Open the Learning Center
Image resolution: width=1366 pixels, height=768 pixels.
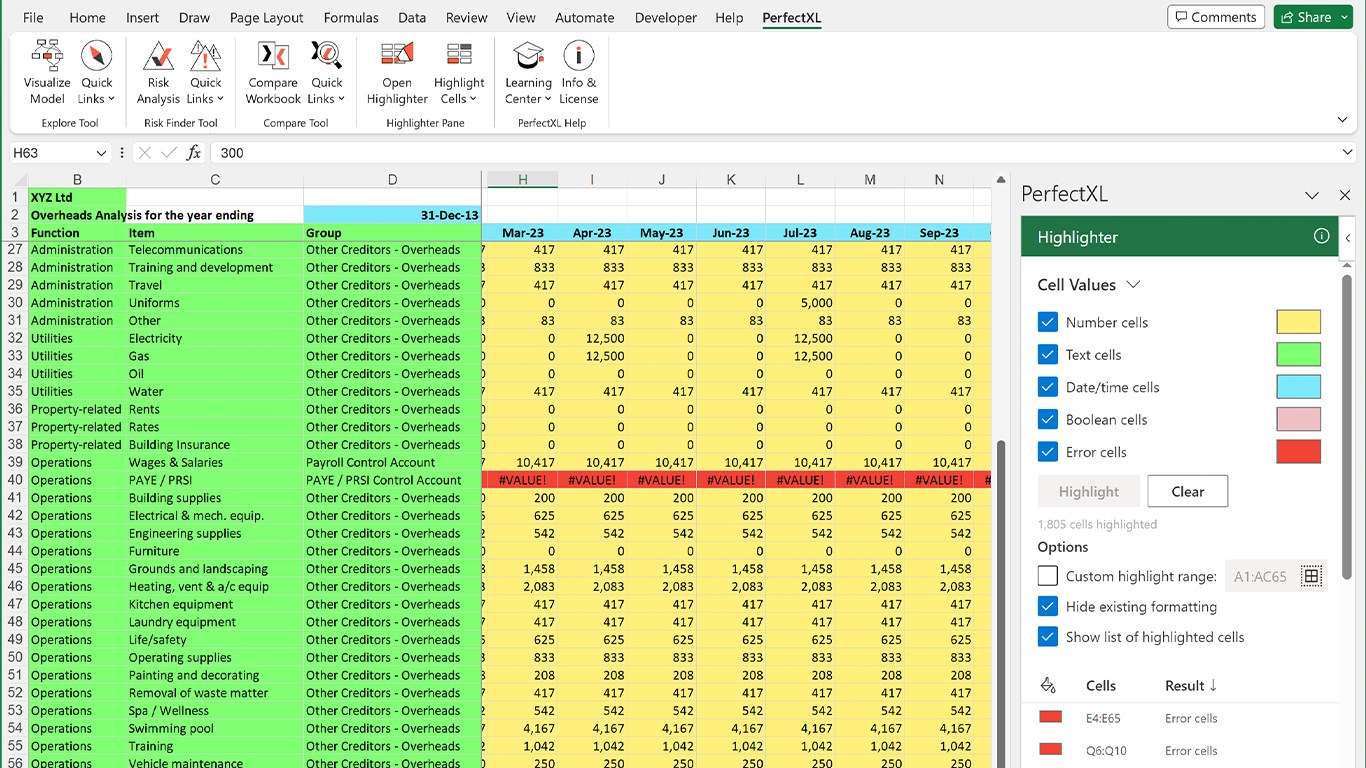click(x=528, y=73)
